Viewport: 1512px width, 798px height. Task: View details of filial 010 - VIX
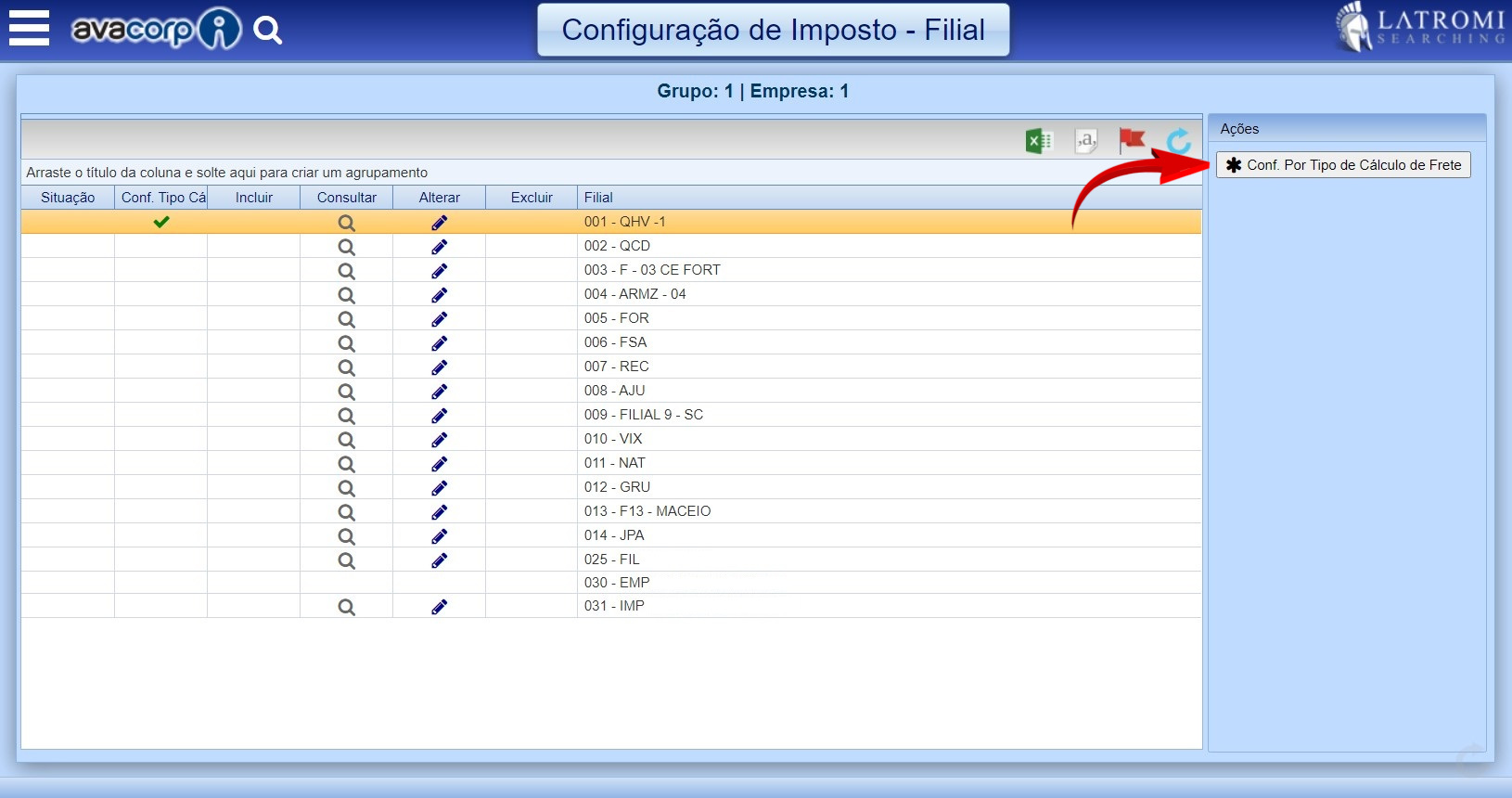coord(346,440)
